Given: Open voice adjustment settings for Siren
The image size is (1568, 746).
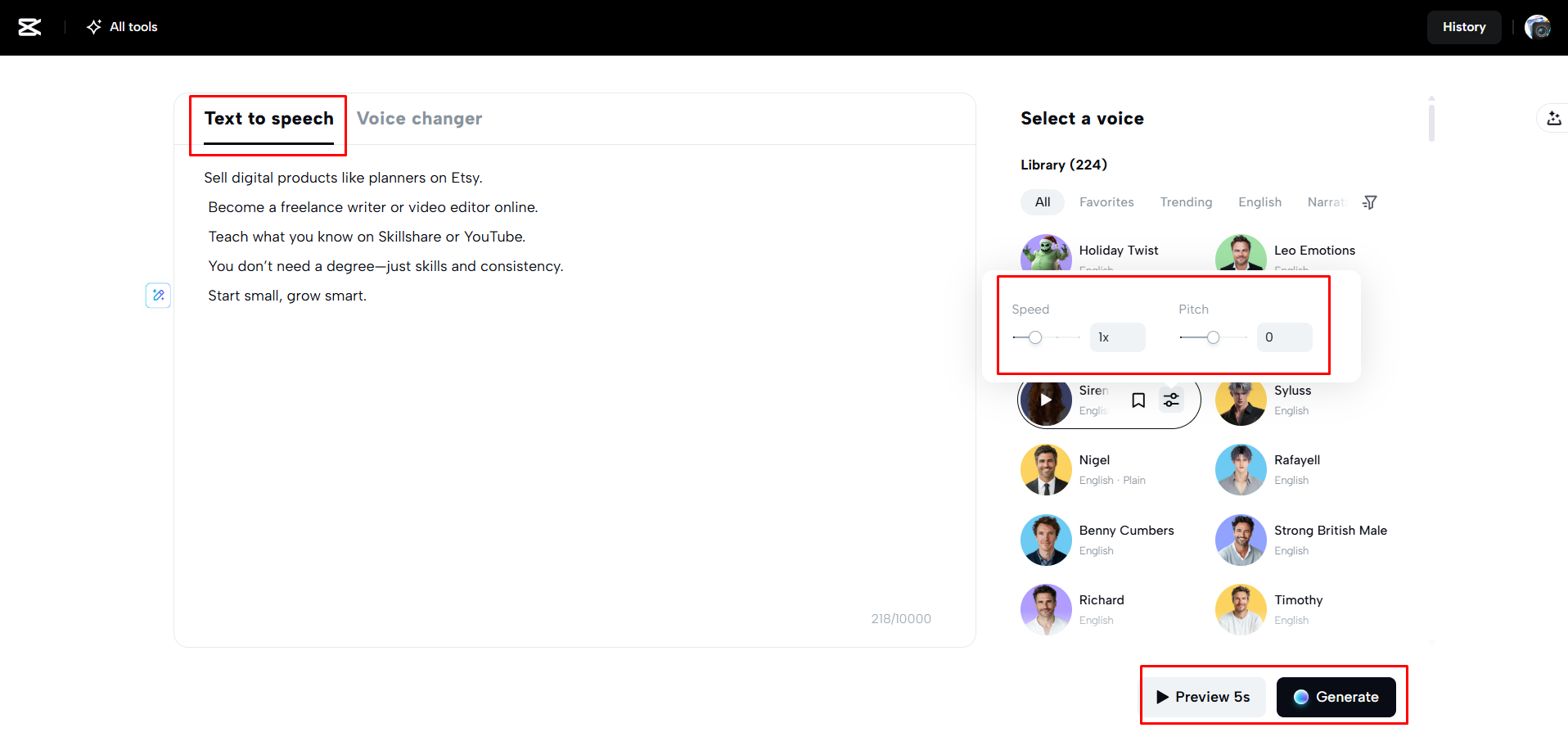Looking at the screenshot, I should 1170,400.
